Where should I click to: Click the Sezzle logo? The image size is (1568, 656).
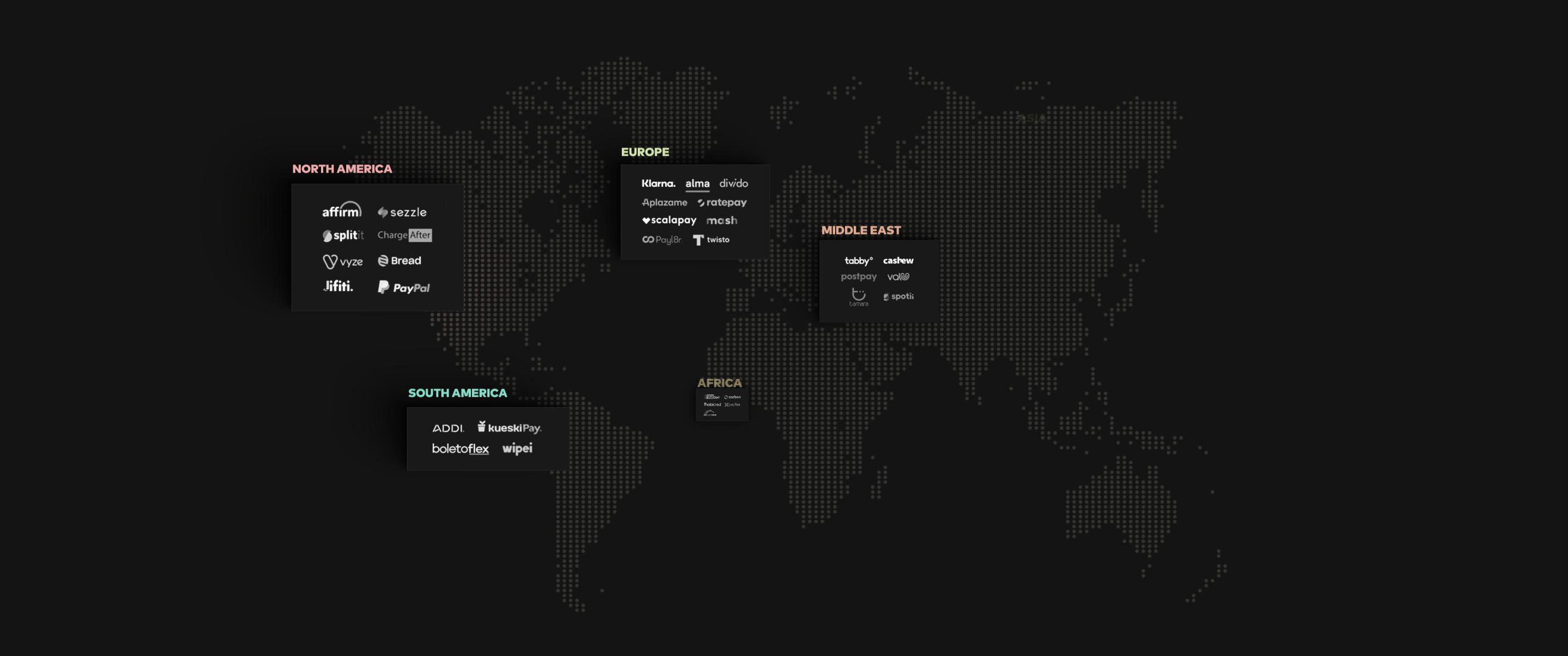pos(402,212)
